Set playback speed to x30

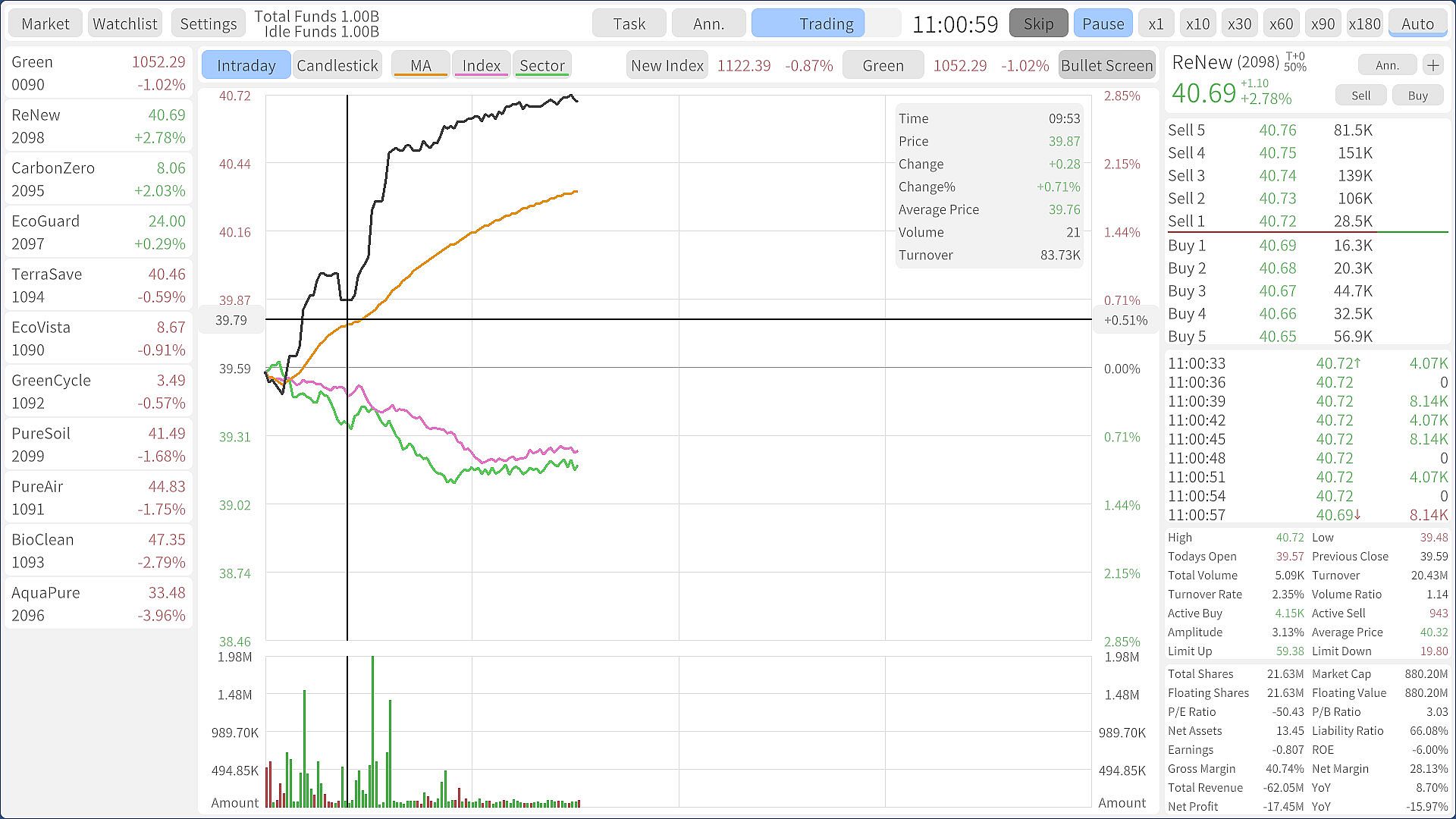(1239, 24)
